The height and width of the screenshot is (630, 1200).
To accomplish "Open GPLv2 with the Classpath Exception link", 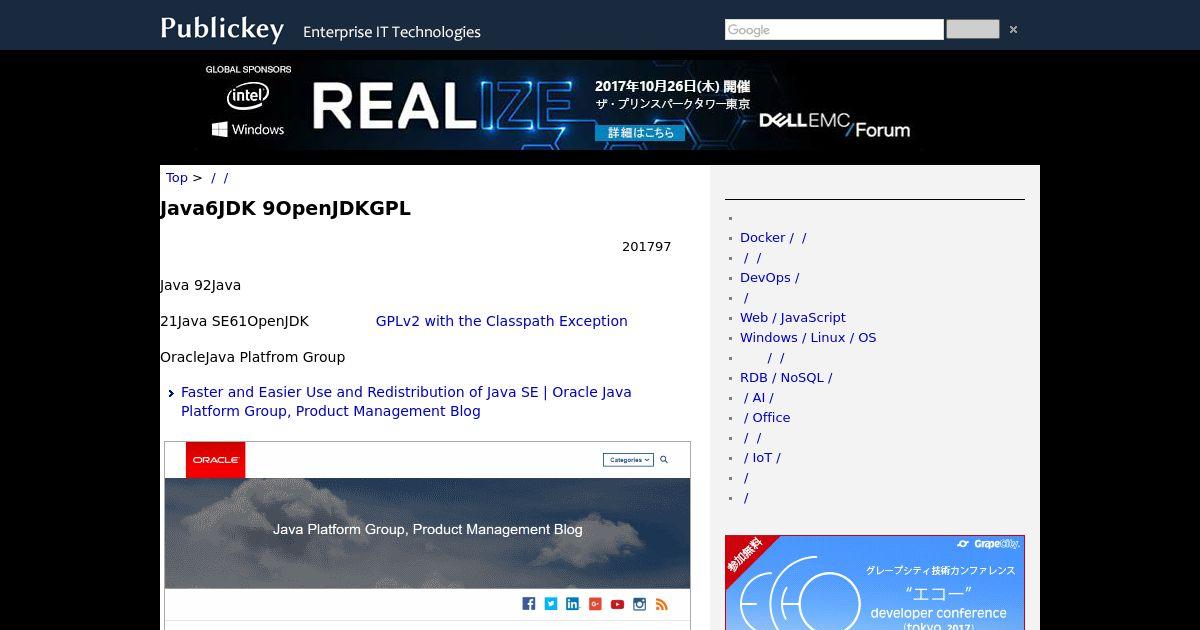I will pyautogui.click(x=502, y=321).
